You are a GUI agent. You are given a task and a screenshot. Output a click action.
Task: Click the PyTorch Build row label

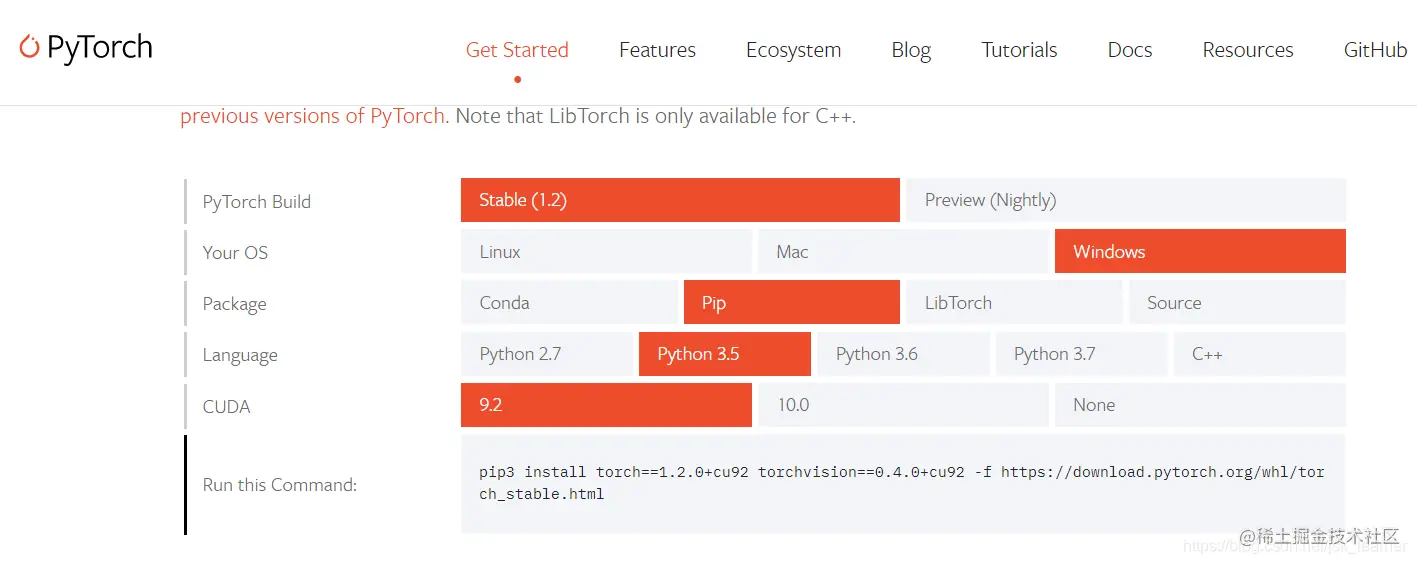[x=256, y=201]
